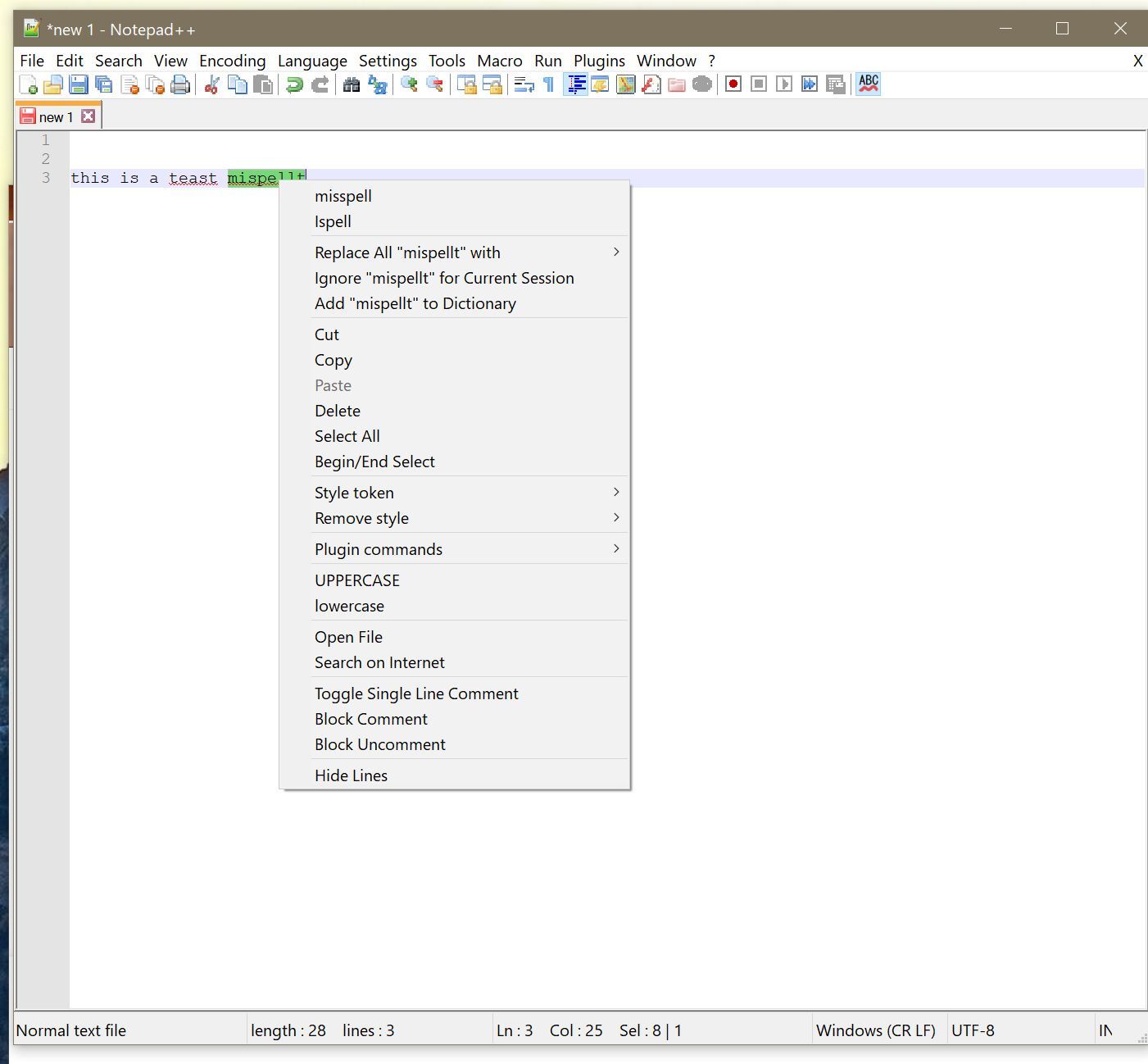Viewport: 1148px width, 1064px height.
Task: Click the Save All toolbar icon
Action: [x=104, y=84]
